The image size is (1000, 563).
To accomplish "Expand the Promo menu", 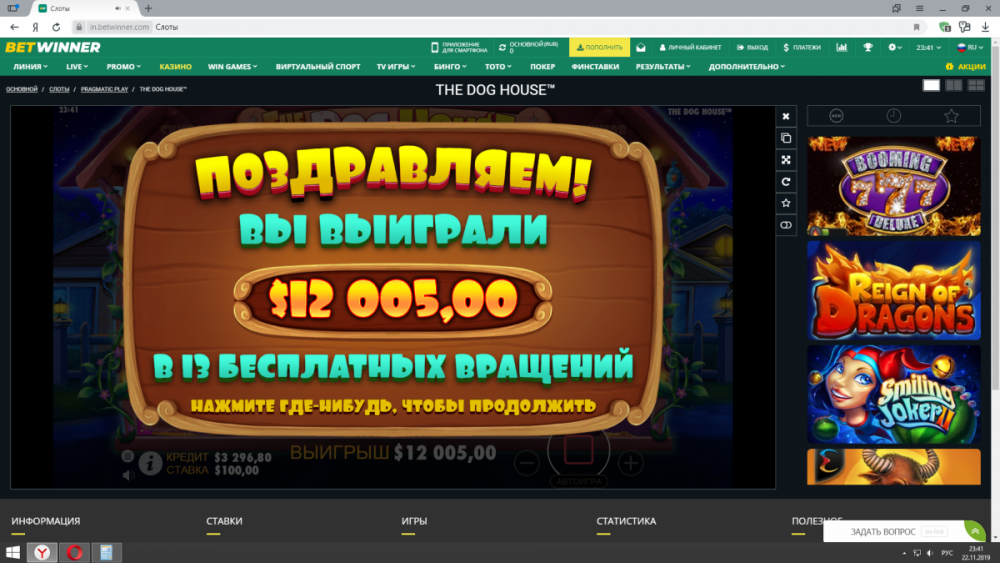I will click(x=123, y=66).
